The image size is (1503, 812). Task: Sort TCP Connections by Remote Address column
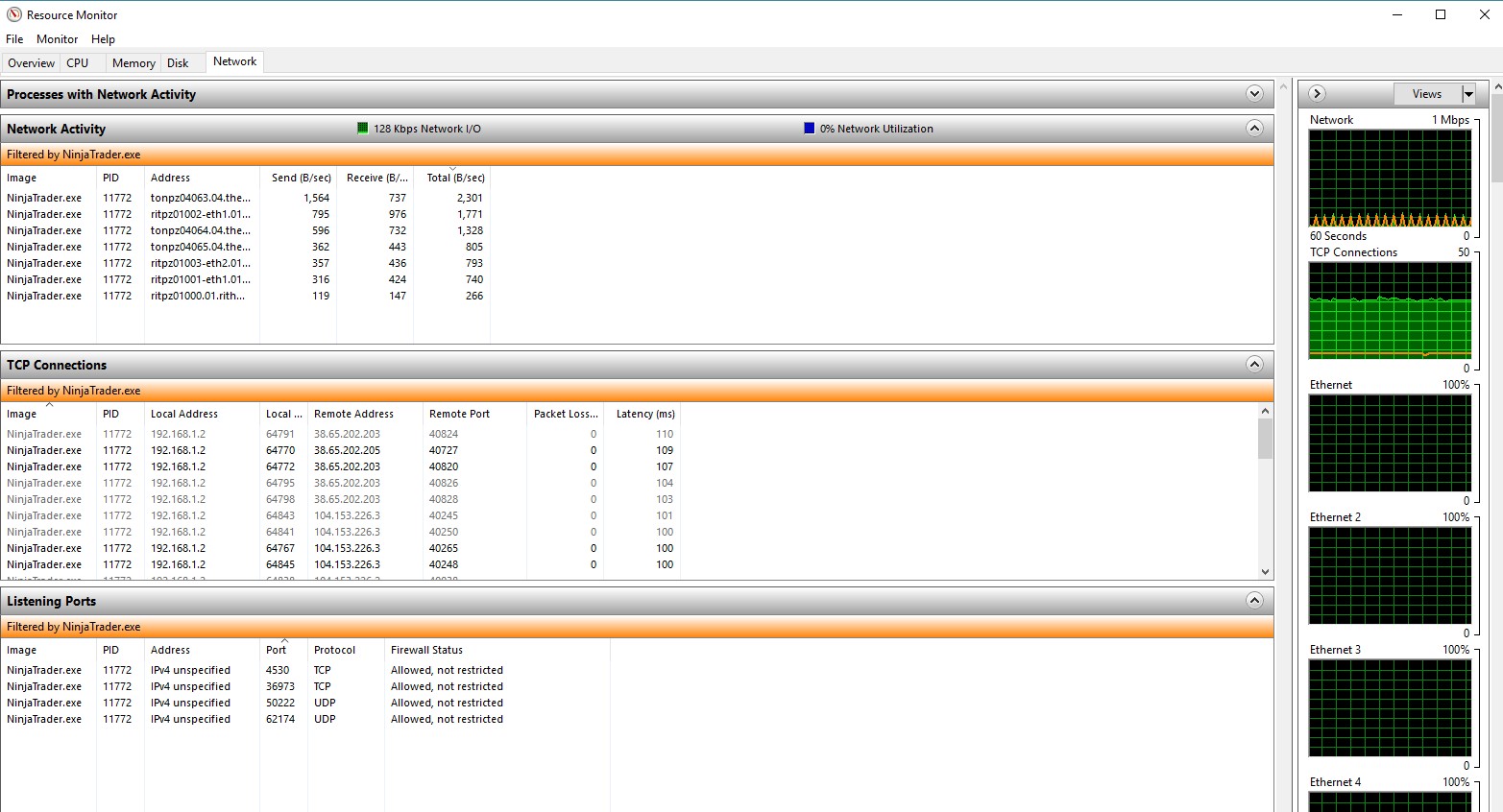coord(365,414)
